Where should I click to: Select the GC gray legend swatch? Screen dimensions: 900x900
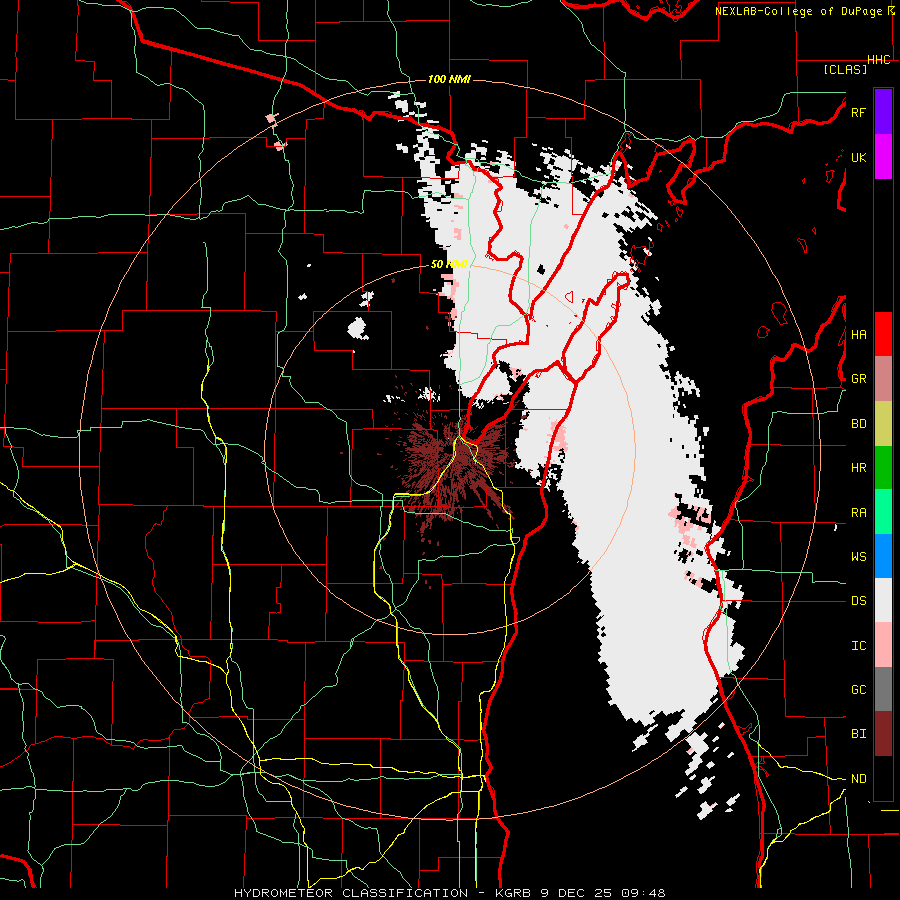pos(883,689)
